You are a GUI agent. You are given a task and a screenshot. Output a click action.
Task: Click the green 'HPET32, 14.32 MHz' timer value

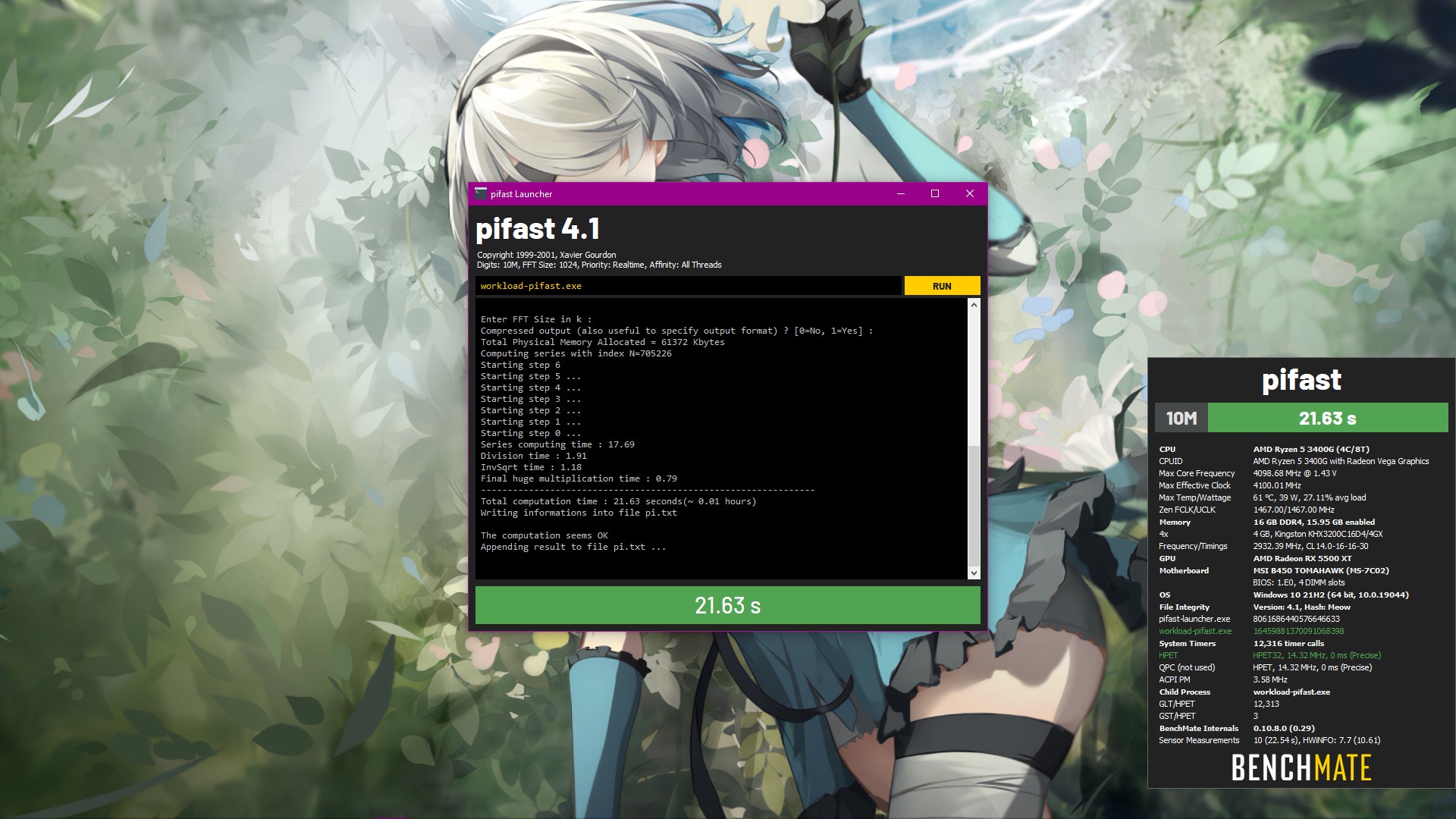pos(1316,655)
